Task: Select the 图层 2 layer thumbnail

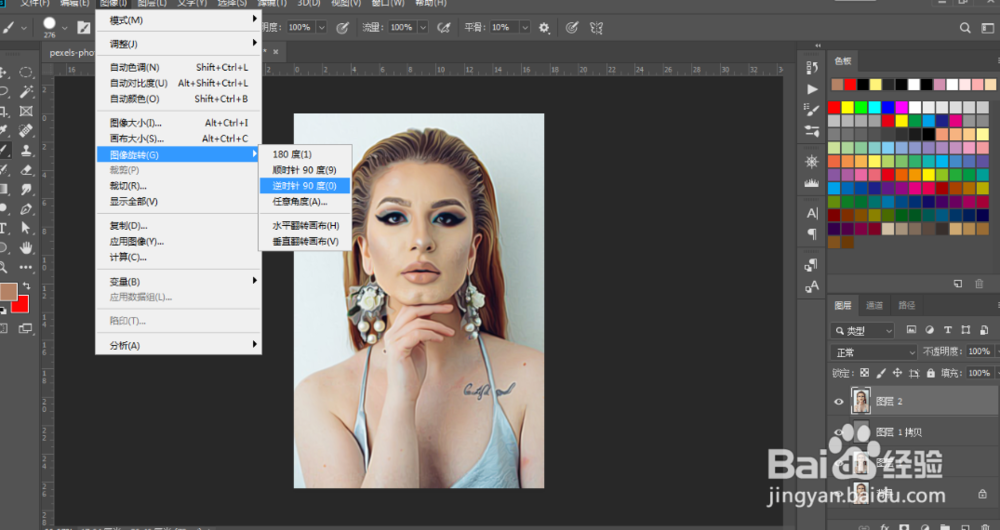Action: [861, 401]
